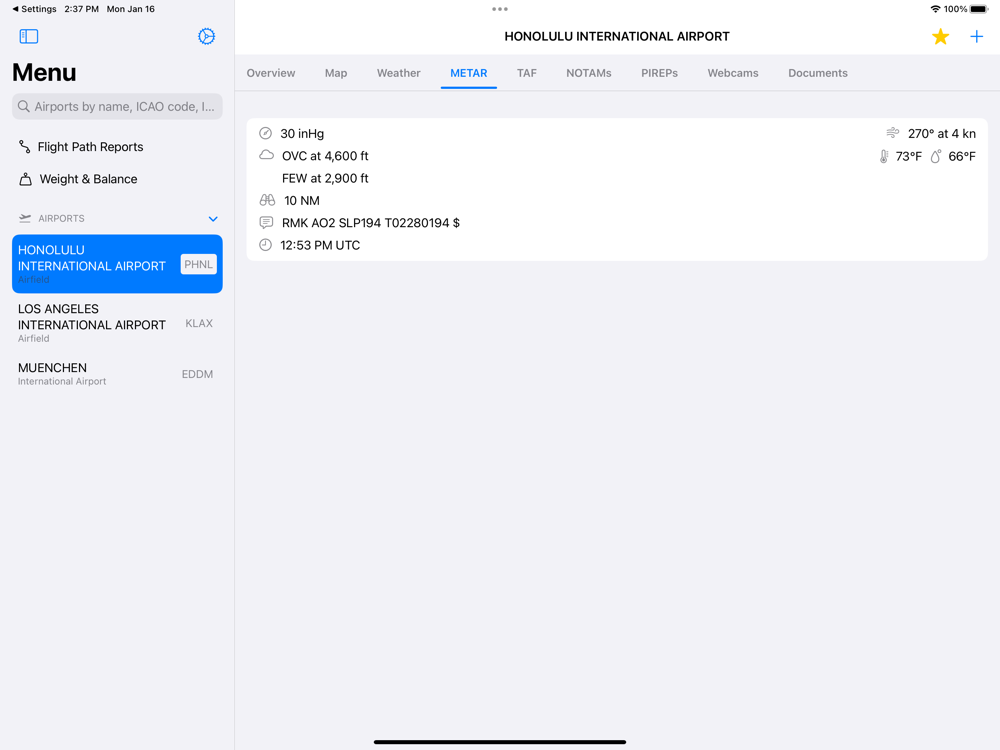Click the magnifier icon in the search field

click(24, 107)
